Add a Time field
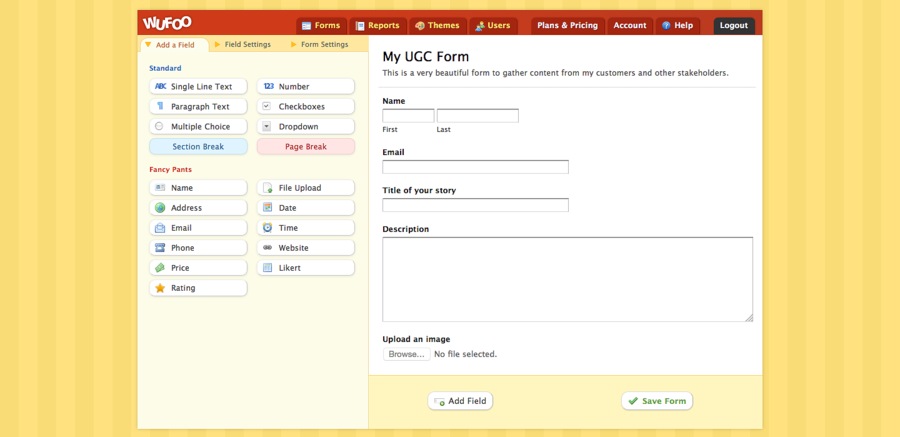Viewport: 900px width, 437px height. [x=306, y=228]
